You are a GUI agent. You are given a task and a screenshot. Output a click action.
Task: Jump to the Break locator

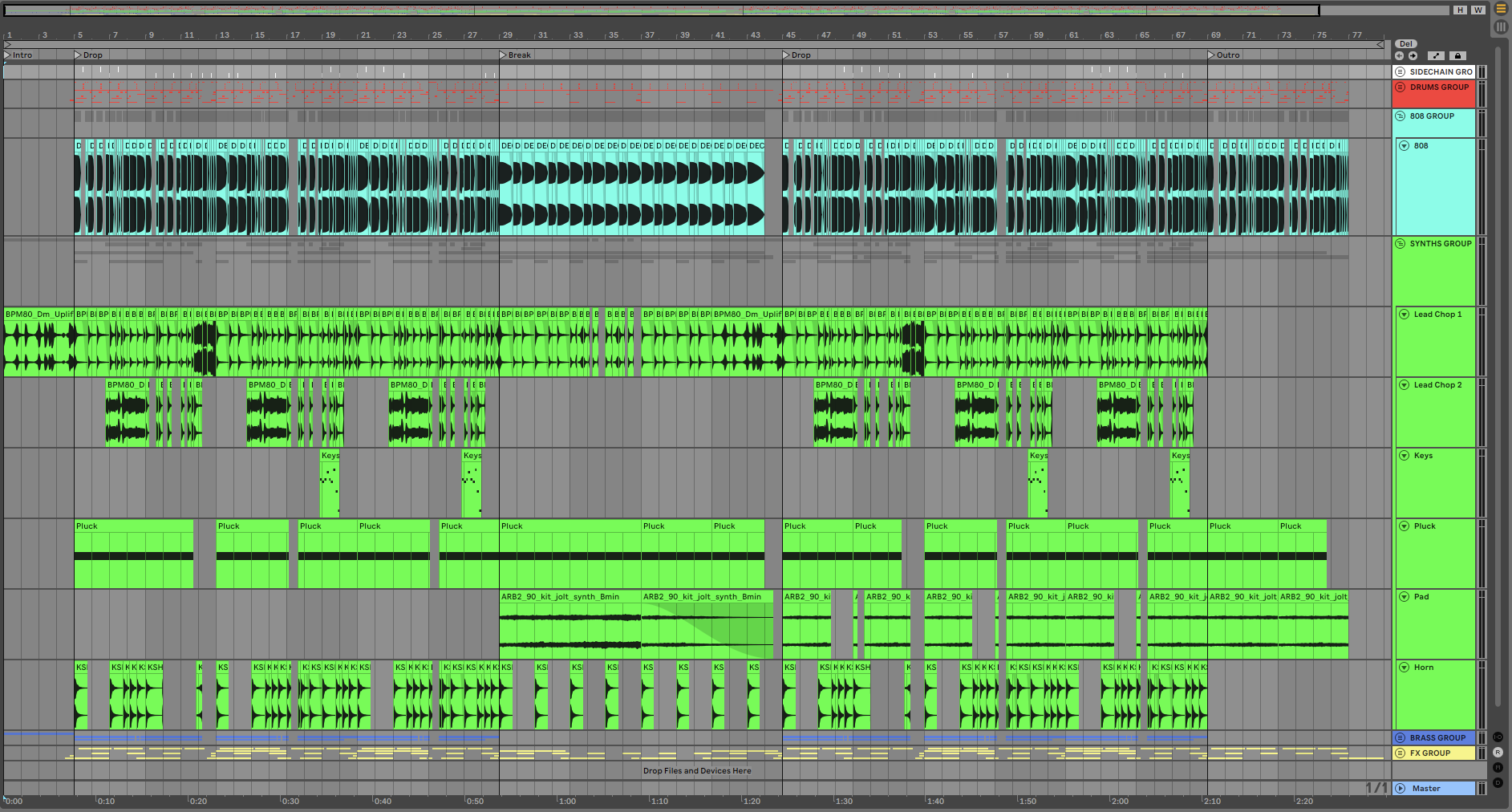point(515,55)
